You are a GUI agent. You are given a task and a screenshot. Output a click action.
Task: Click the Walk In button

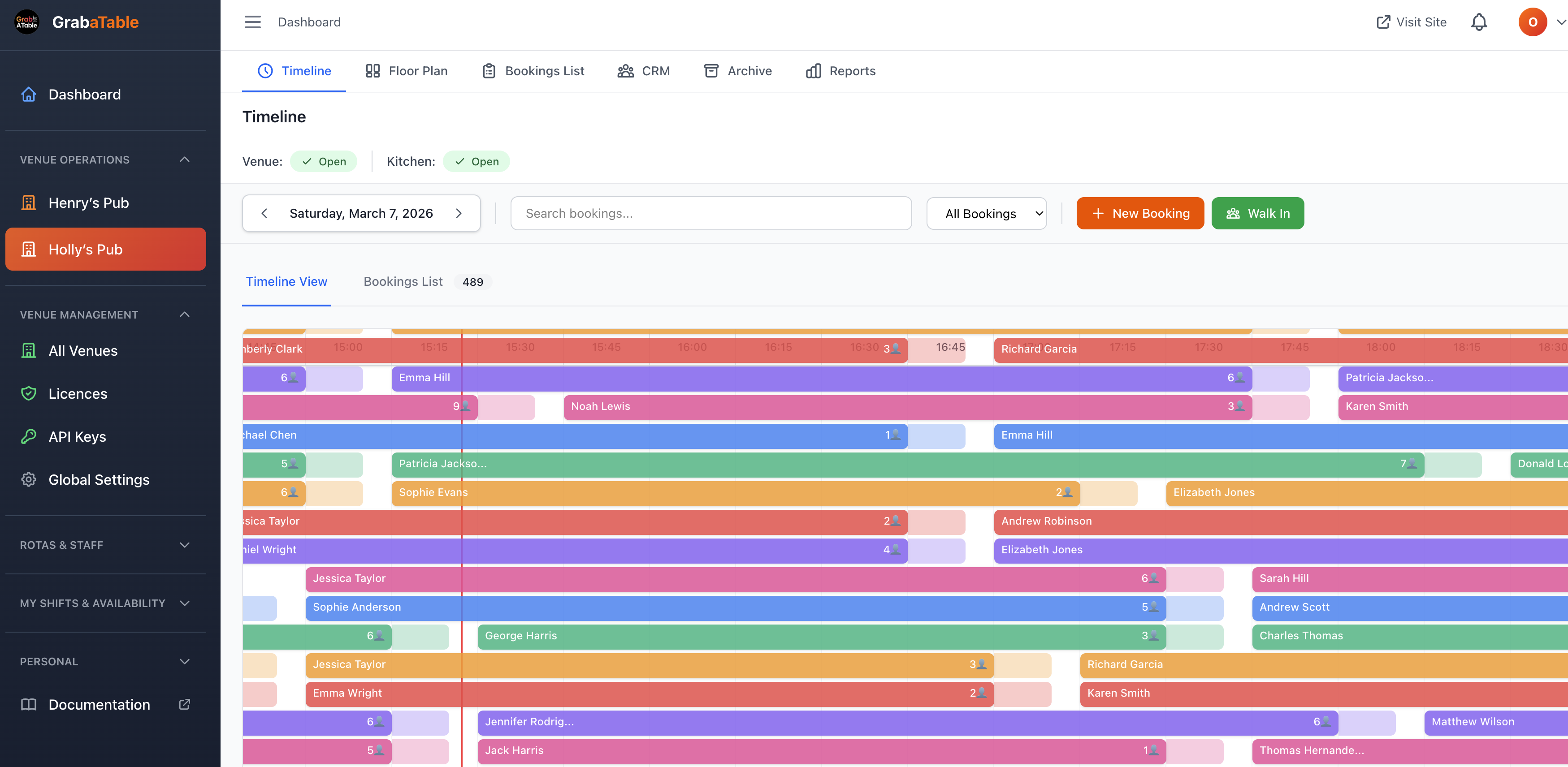pyautogui.click(x=1257, y=213)
